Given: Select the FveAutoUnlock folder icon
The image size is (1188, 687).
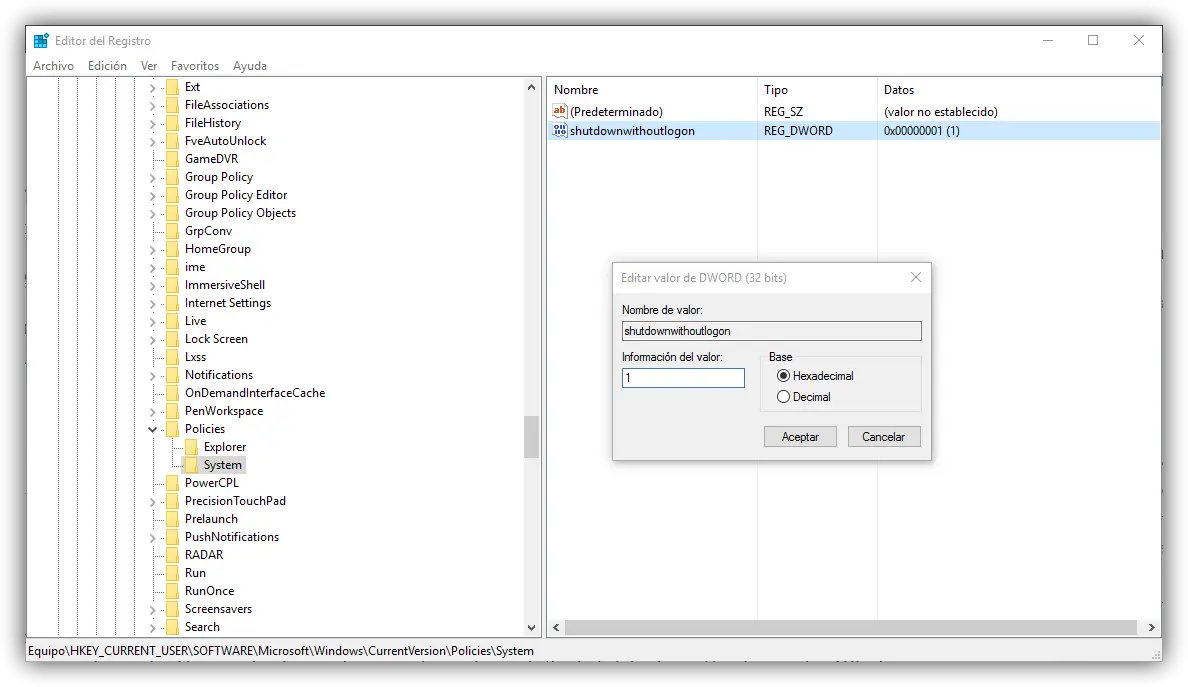Looking at the screenshot, I should (173, 141).
